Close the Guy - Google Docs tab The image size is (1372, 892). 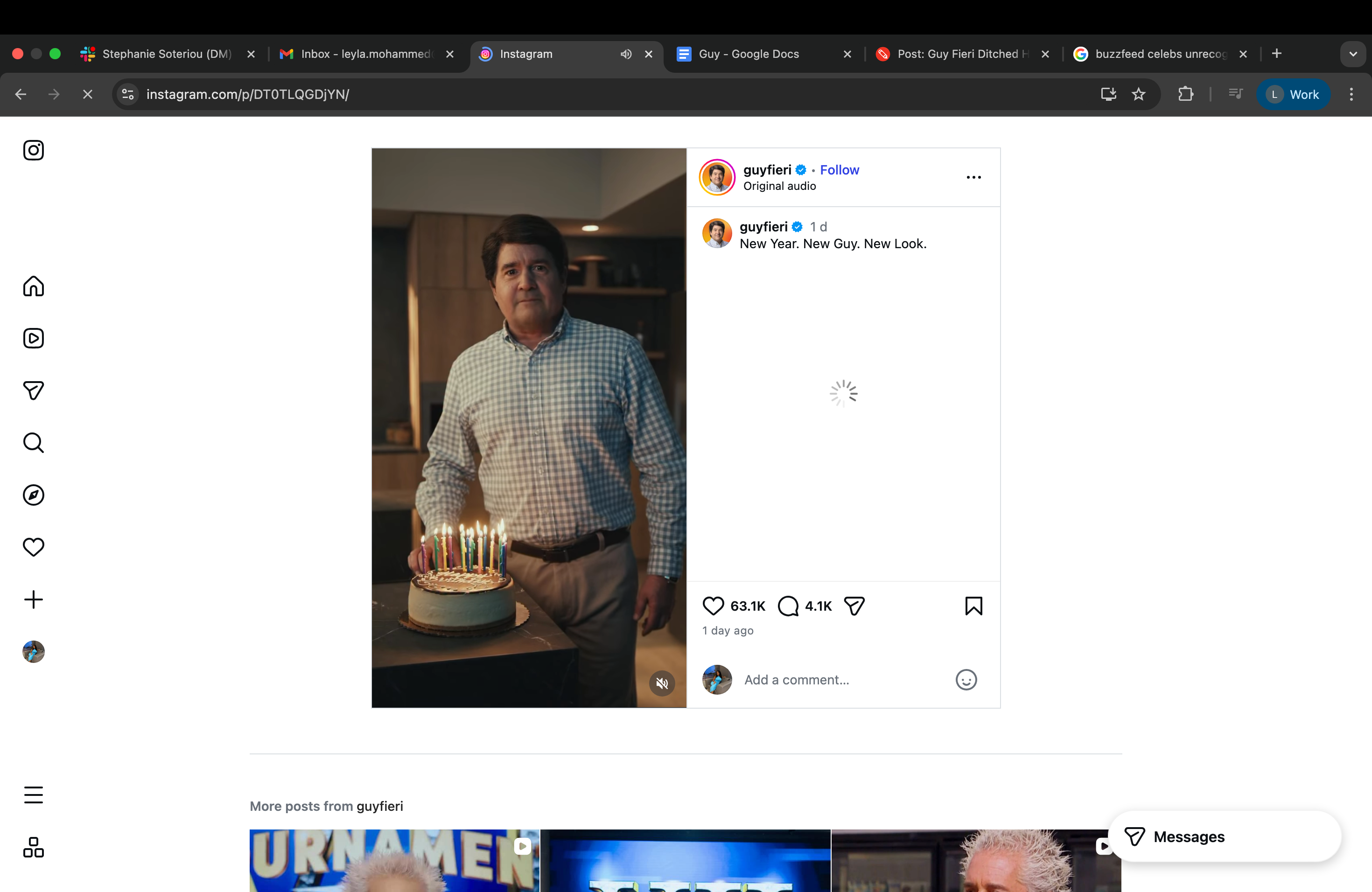847,54
